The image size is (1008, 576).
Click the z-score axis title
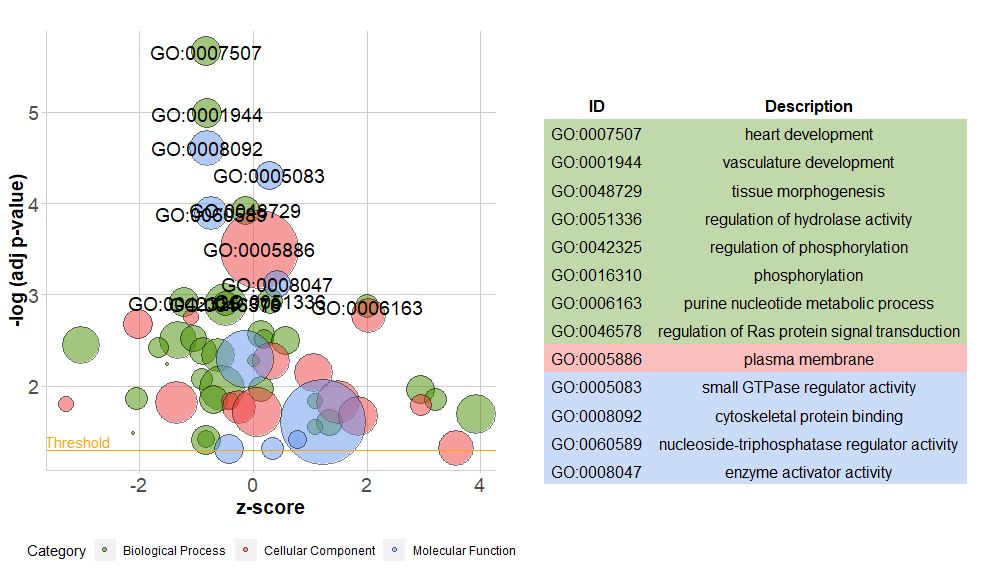tap(270, 507)
